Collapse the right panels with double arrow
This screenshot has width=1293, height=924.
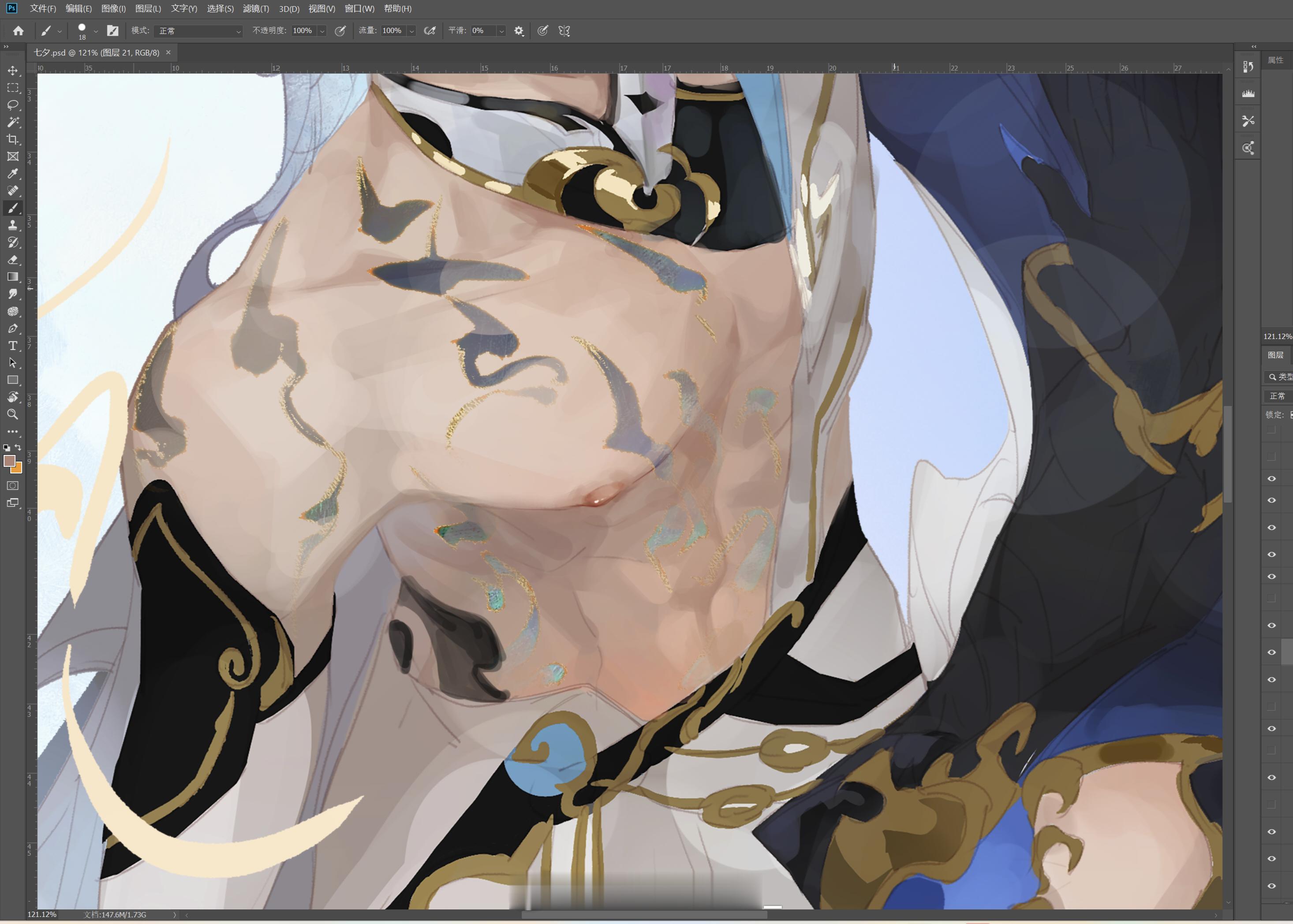1253,47
